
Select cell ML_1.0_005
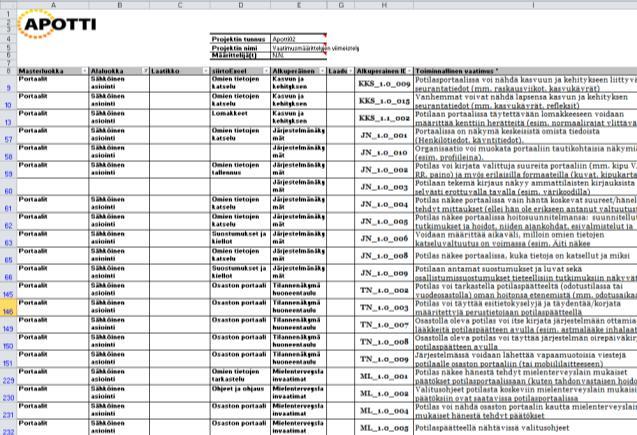pyautogui.click(x=384, y=428)
